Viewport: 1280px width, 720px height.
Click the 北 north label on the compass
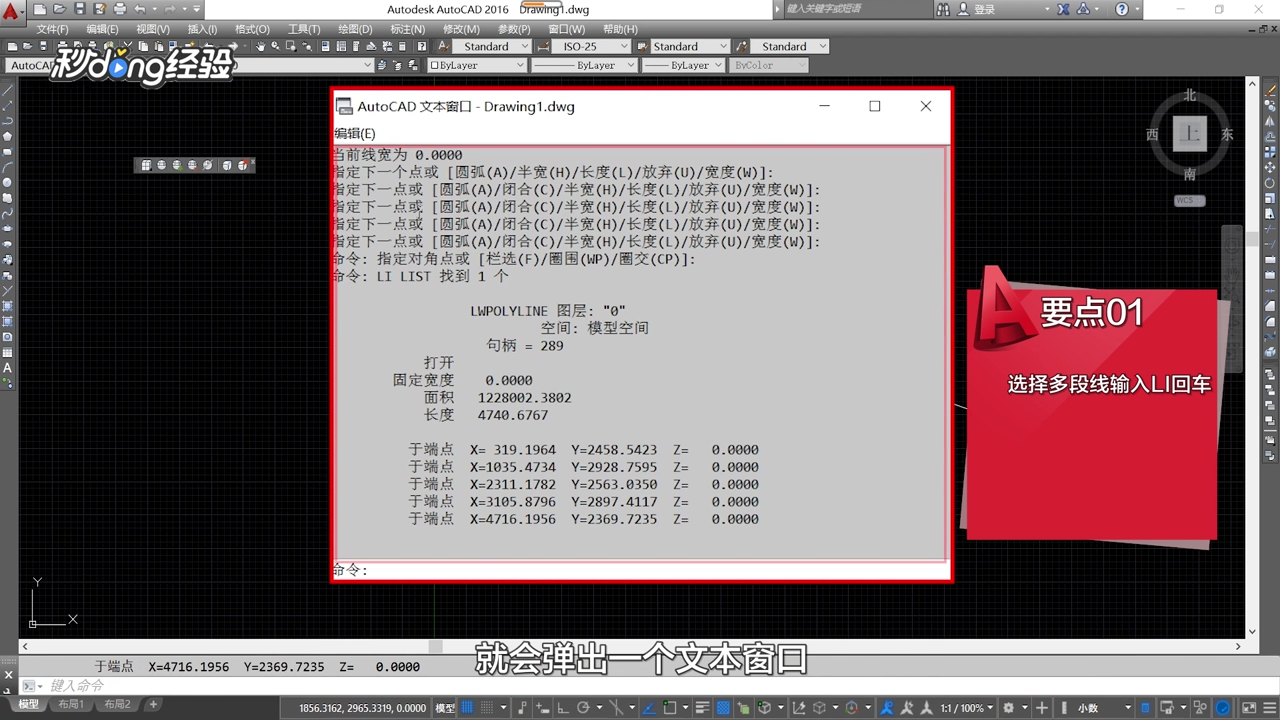click(x=1190, y=95)
